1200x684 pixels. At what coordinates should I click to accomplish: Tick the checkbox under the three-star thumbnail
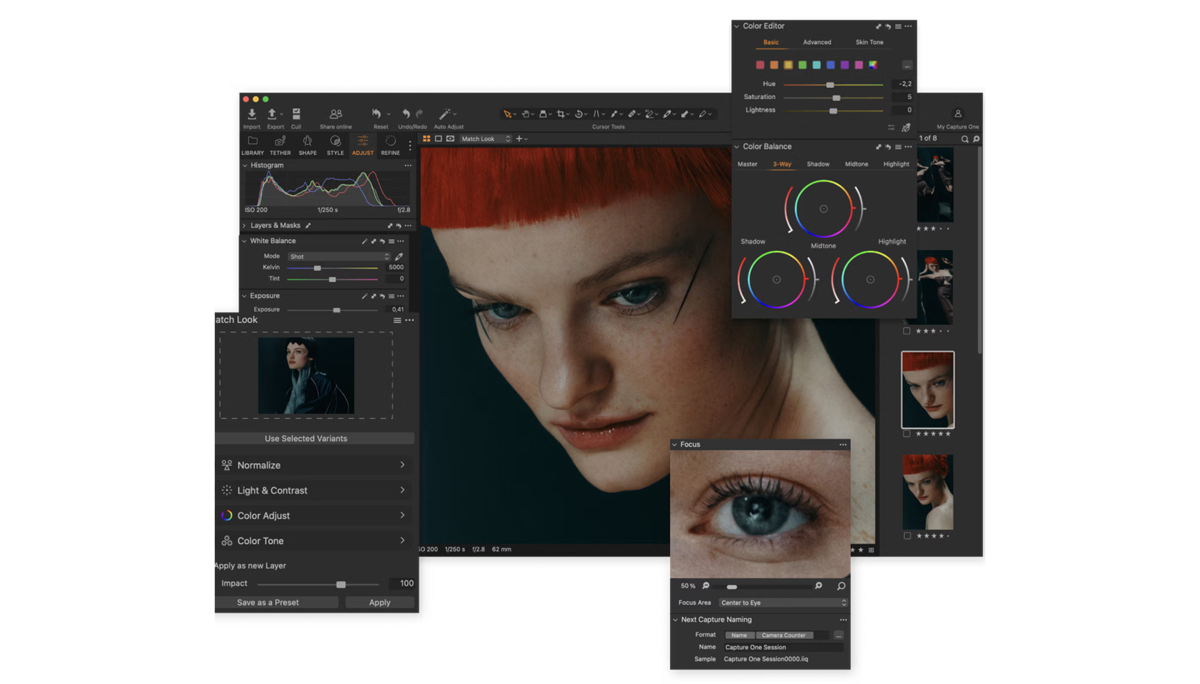tap(907, 331)
